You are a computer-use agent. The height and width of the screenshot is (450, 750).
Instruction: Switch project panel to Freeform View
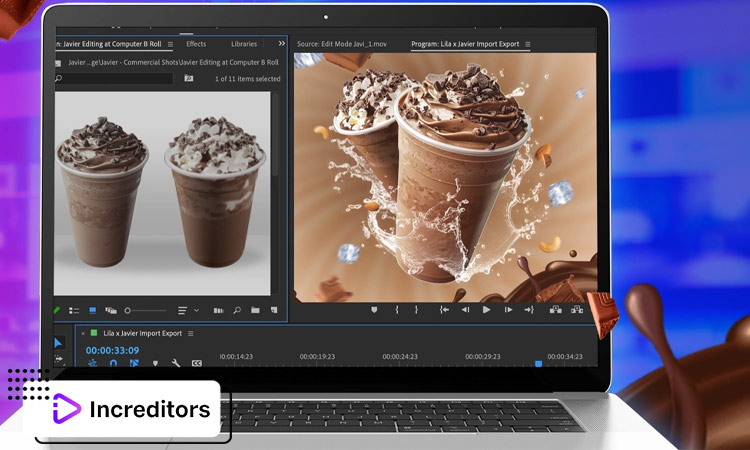click(111, 310)
